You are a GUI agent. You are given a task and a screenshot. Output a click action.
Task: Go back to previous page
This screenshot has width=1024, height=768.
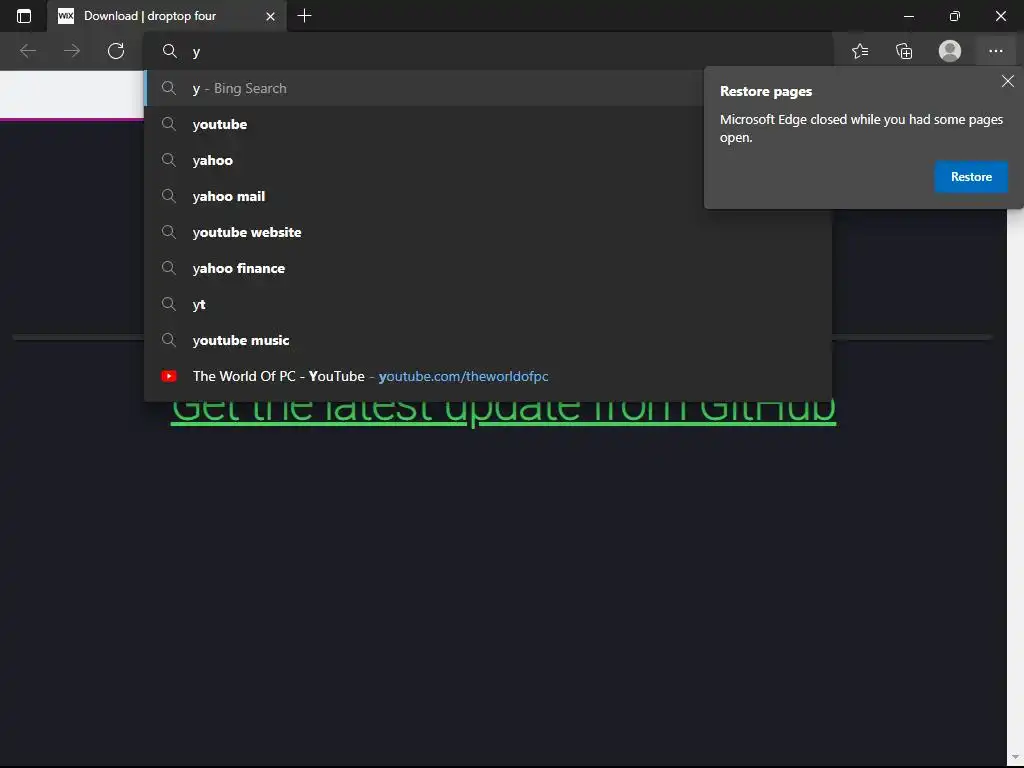[x=28, y=51]
